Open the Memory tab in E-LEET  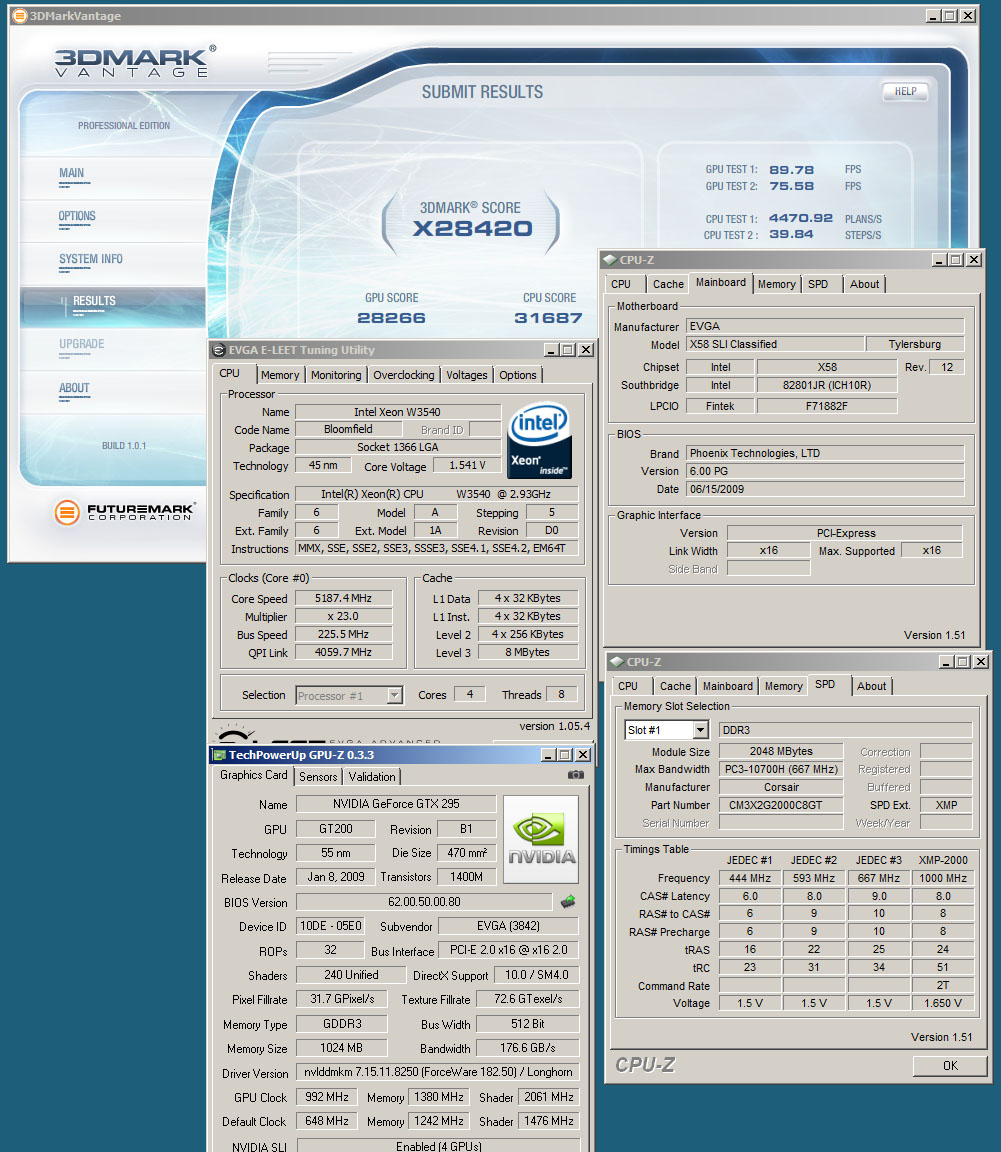[x=280, y=375]
